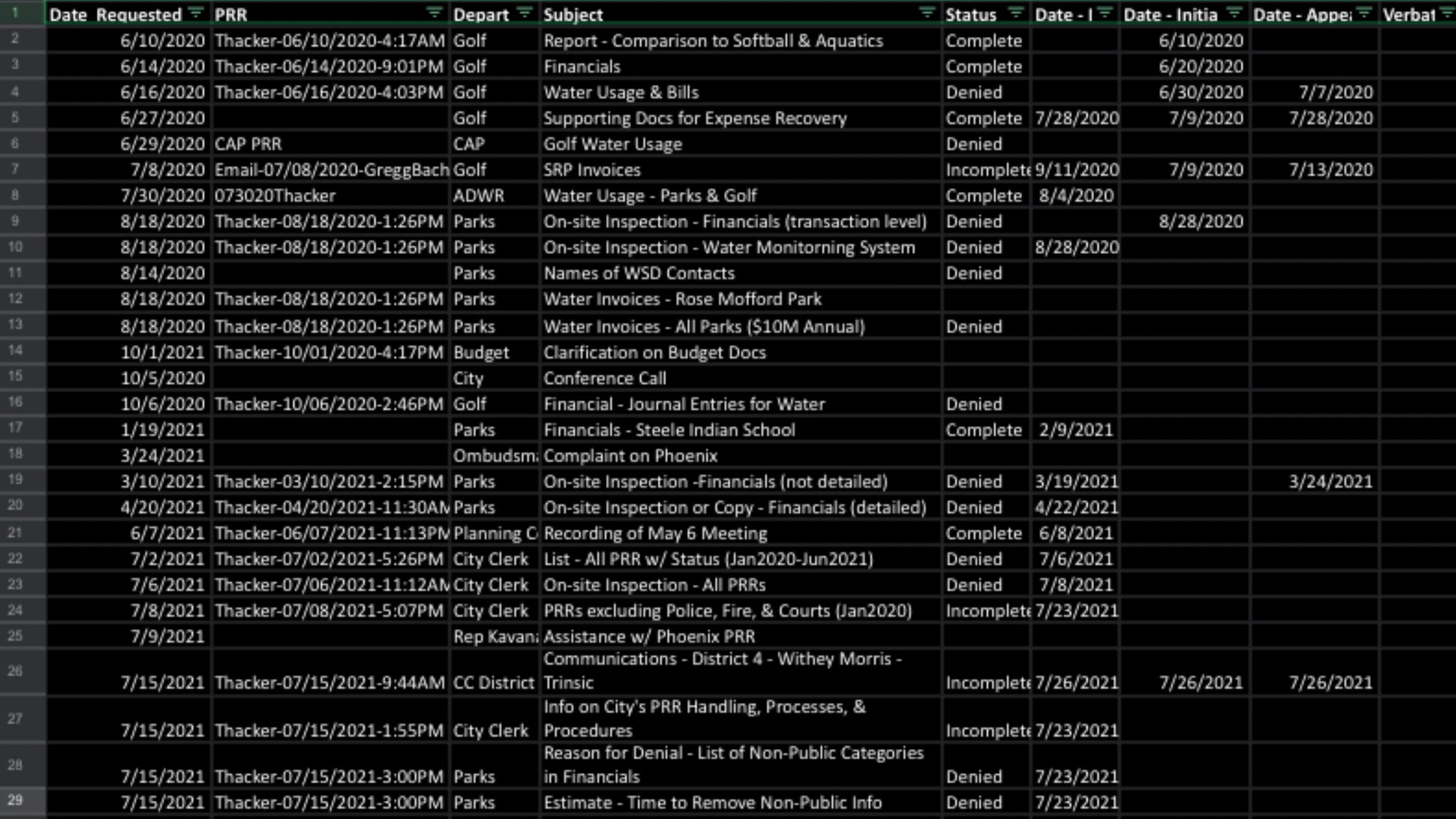1456x819 pixels.
Task: Open the Date - Initia column filter
Action: (1234, 13)
